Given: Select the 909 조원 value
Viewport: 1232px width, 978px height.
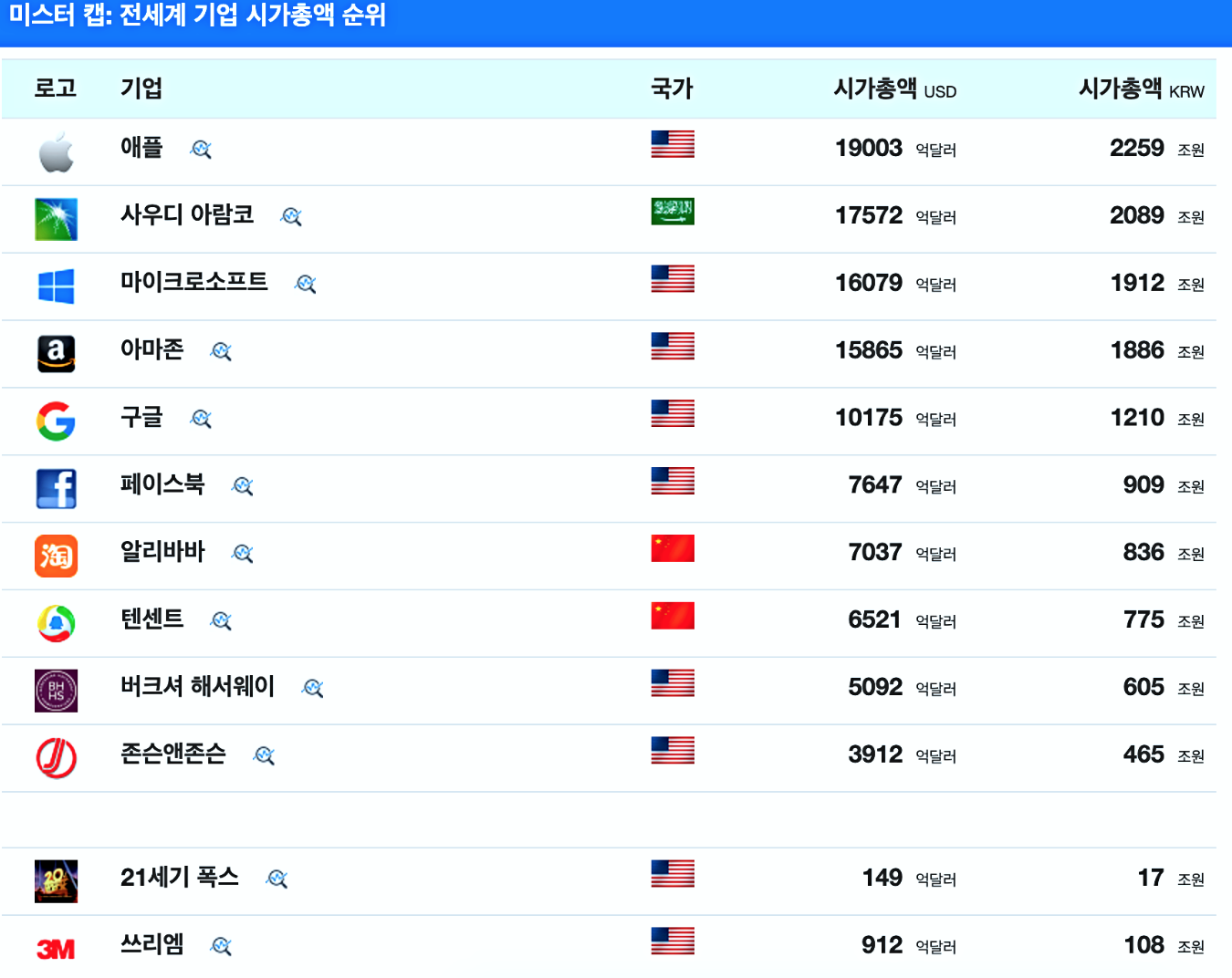Looking at the screenshot, I should click(x=1164, y=485).
